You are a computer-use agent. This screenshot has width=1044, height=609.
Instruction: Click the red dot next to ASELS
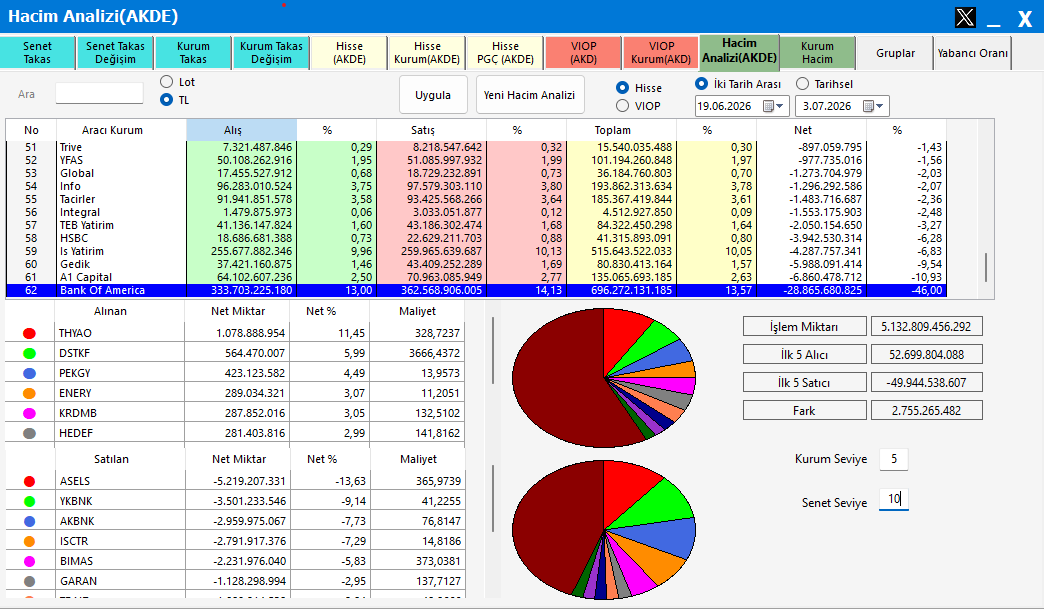point(29,481)
